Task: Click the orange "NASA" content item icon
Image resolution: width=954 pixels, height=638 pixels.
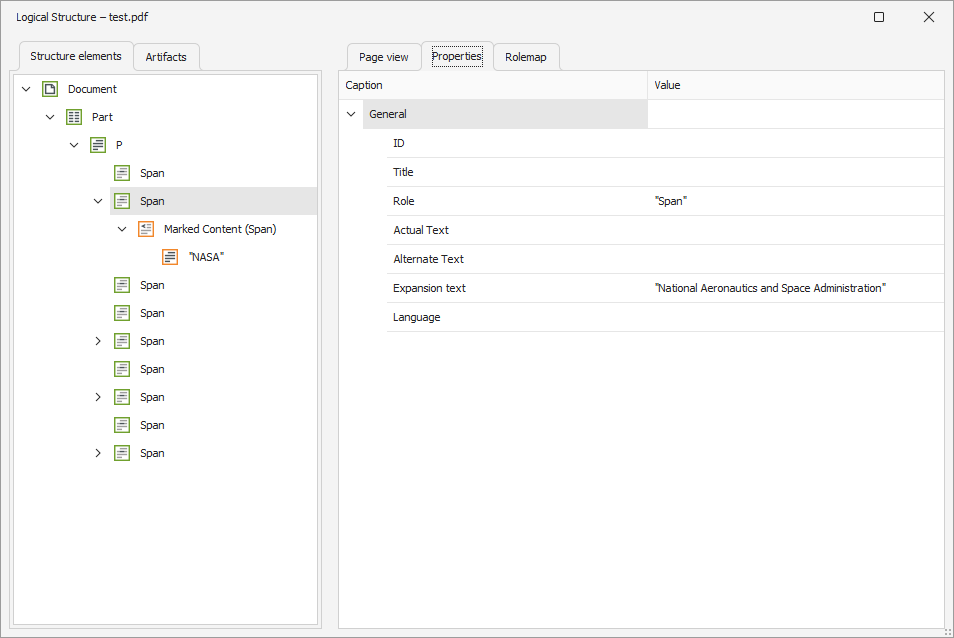Action: click(170, 257)
